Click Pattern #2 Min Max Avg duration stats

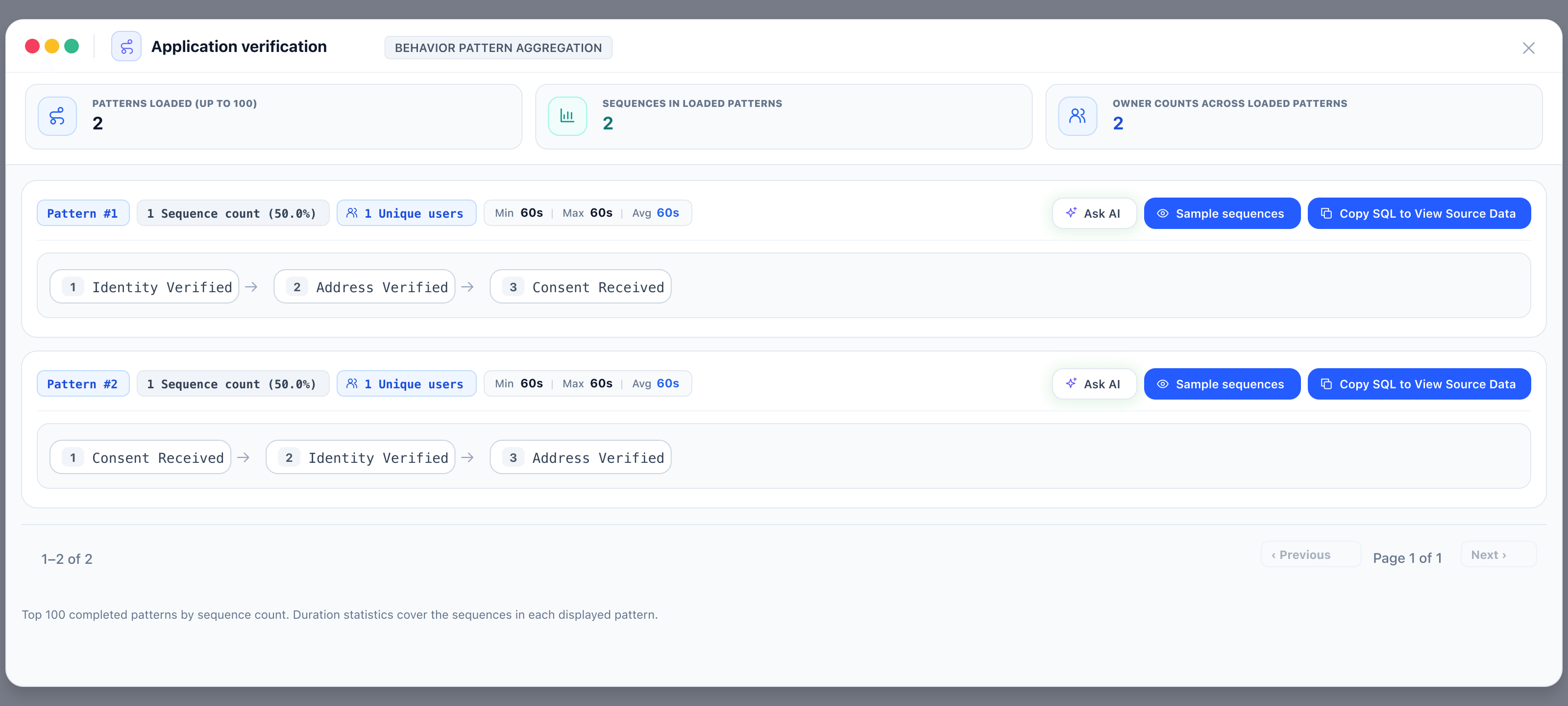click(x=588, y=383)
